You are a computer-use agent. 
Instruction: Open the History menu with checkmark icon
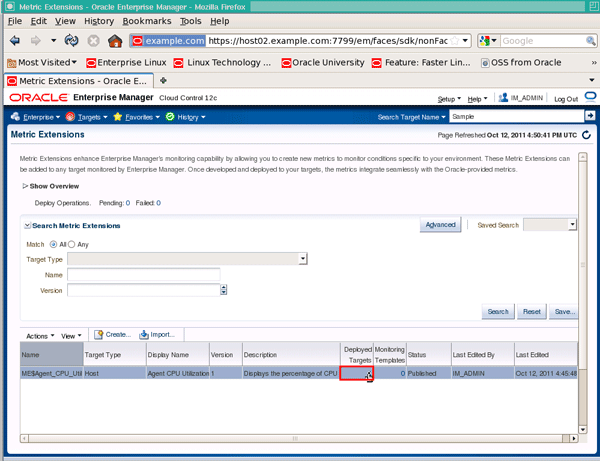click(185, 117)
